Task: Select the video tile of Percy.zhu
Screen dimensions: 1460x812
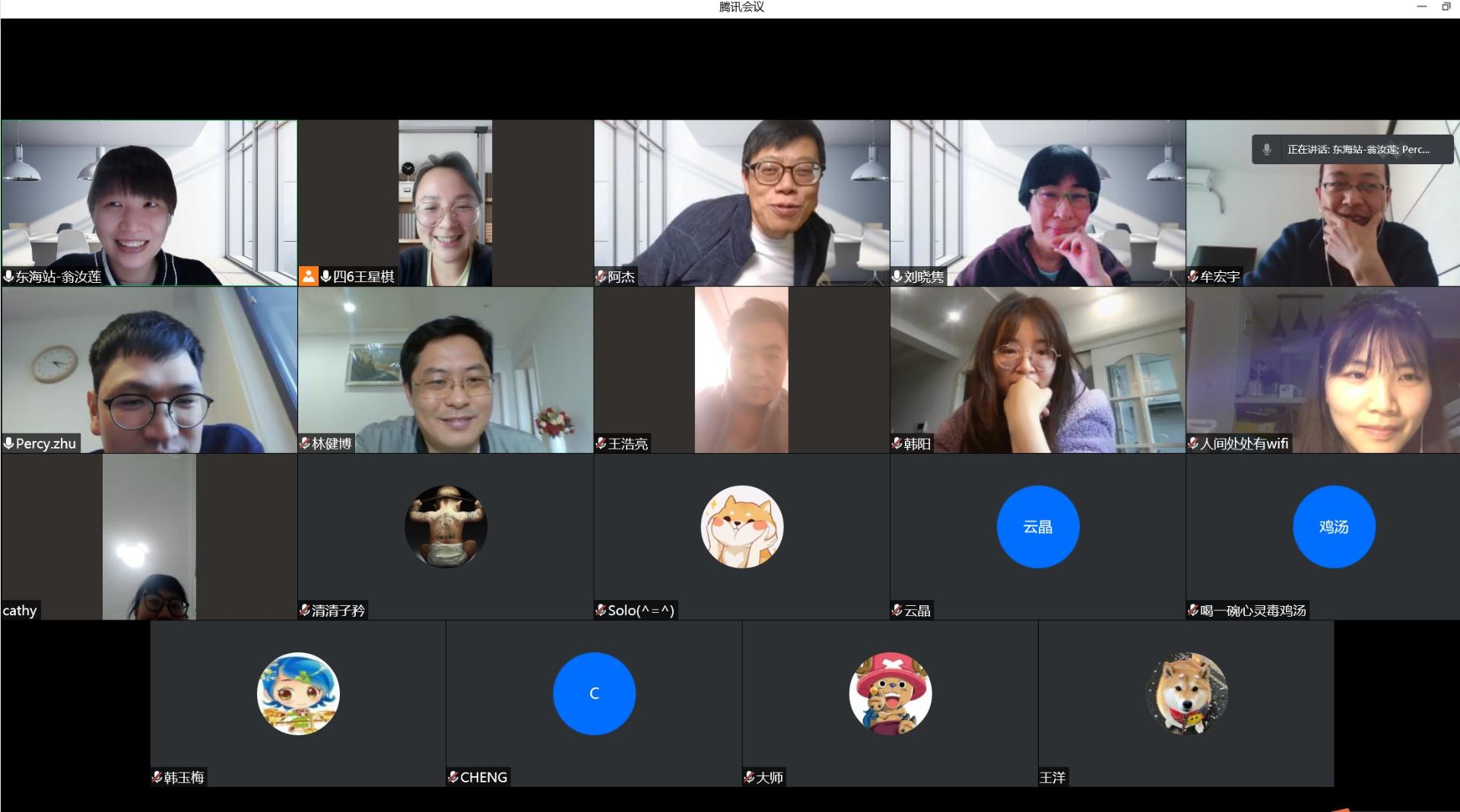Action: pyautogui.click(x=149, y=370)
